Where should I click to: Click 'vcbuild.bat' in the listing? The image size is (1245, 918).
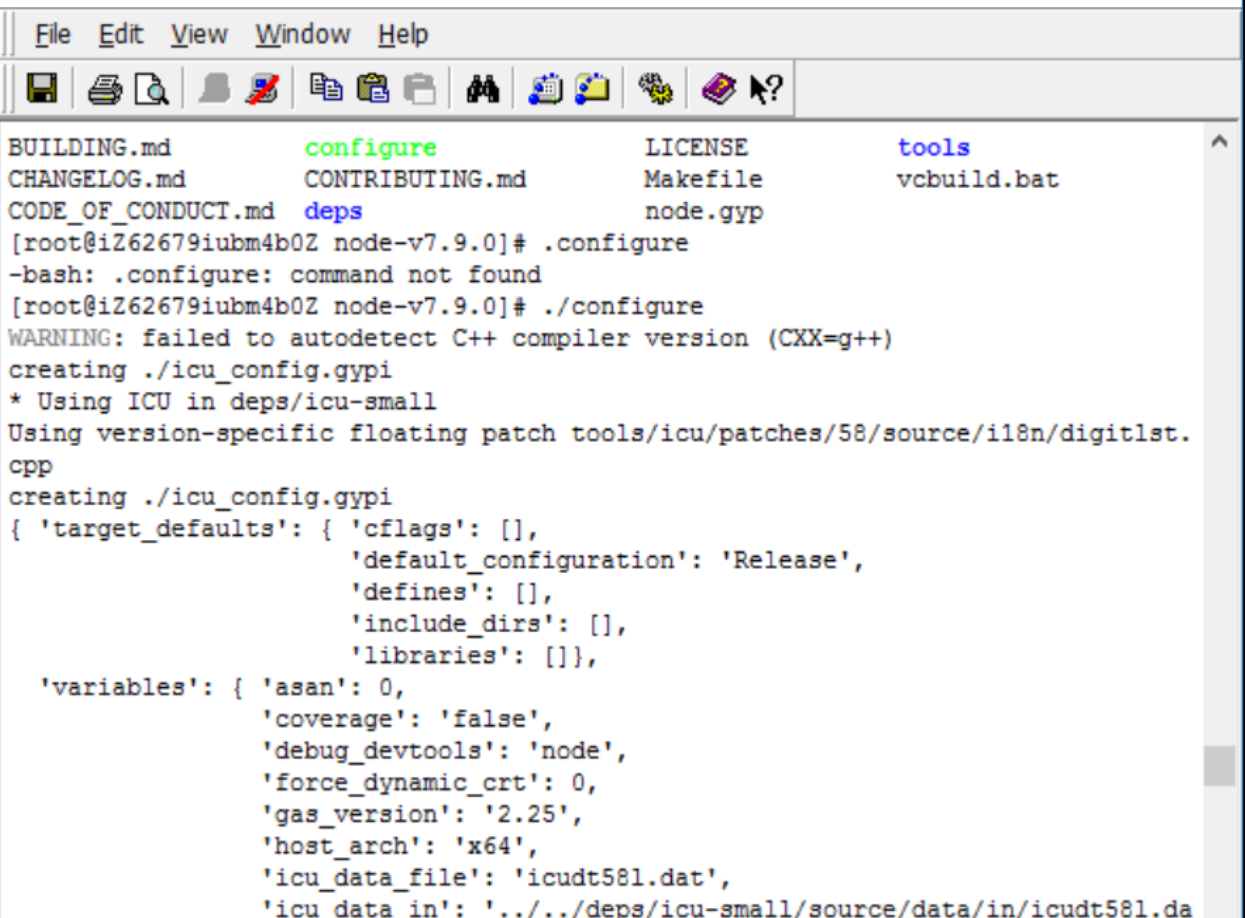[x=978, y=180]
